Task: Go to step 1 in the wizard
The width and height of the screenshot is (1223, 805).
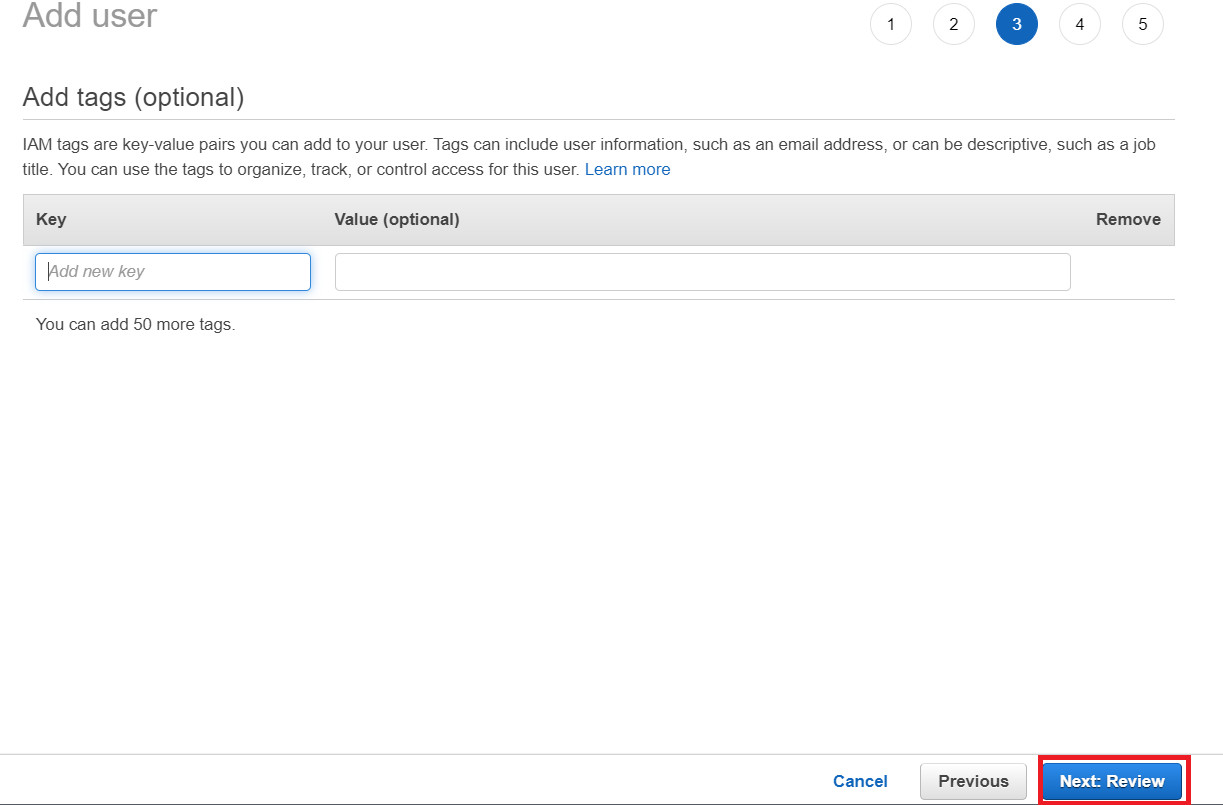Action: click(x=890, y=25)
